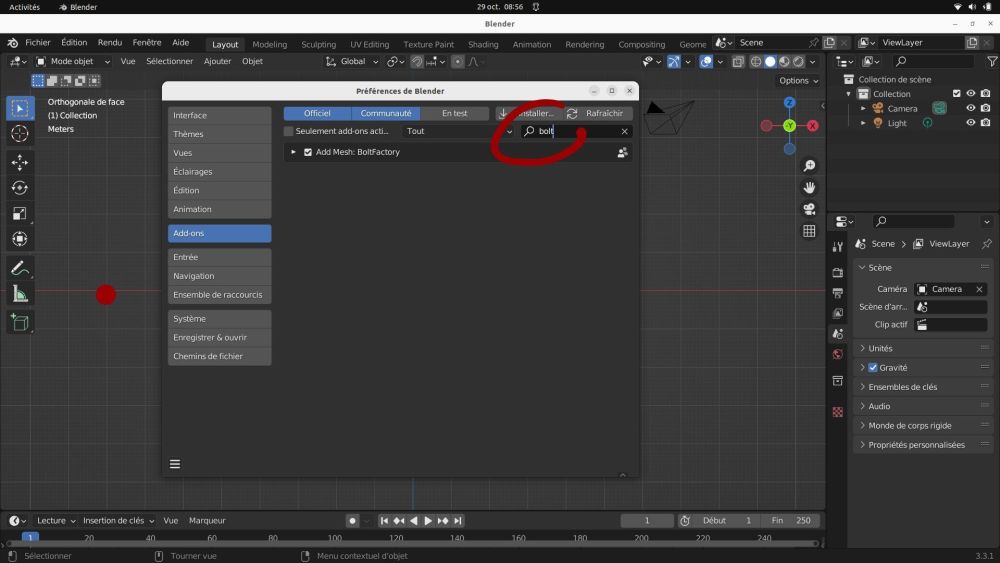
Task: Clear the add-on search field
Action: (624, 131)
